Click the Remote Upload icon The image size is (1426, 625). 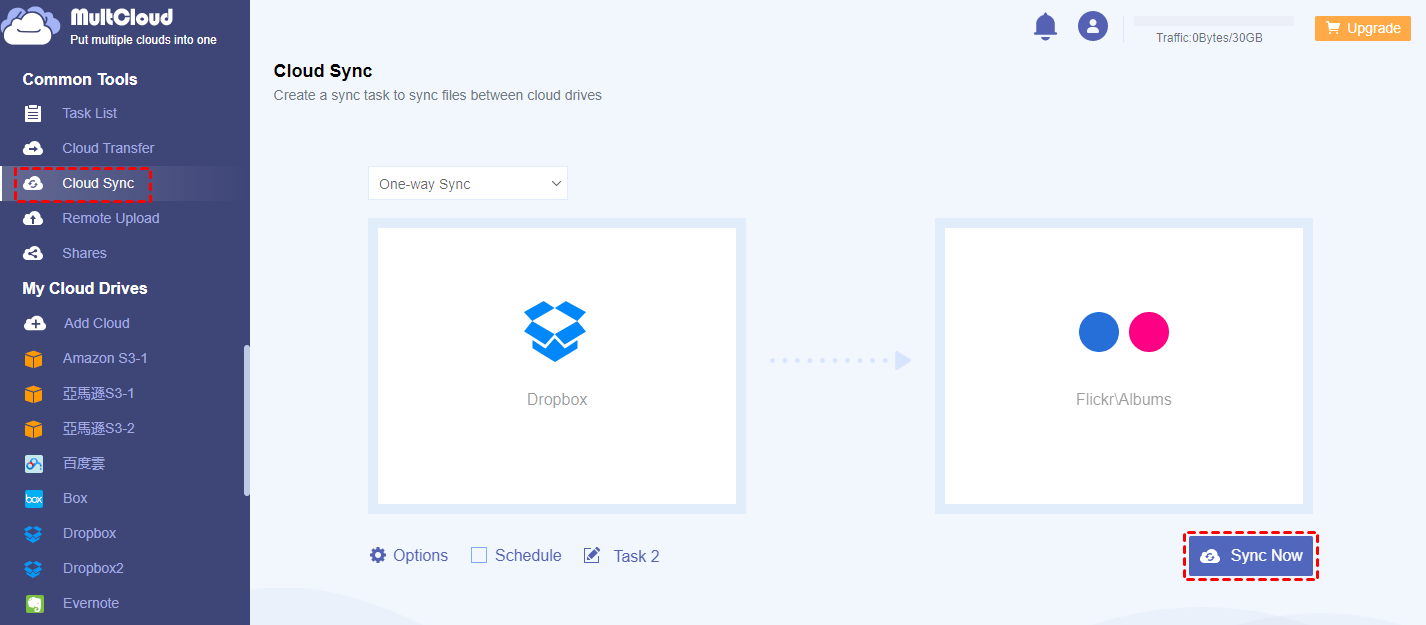33,218
